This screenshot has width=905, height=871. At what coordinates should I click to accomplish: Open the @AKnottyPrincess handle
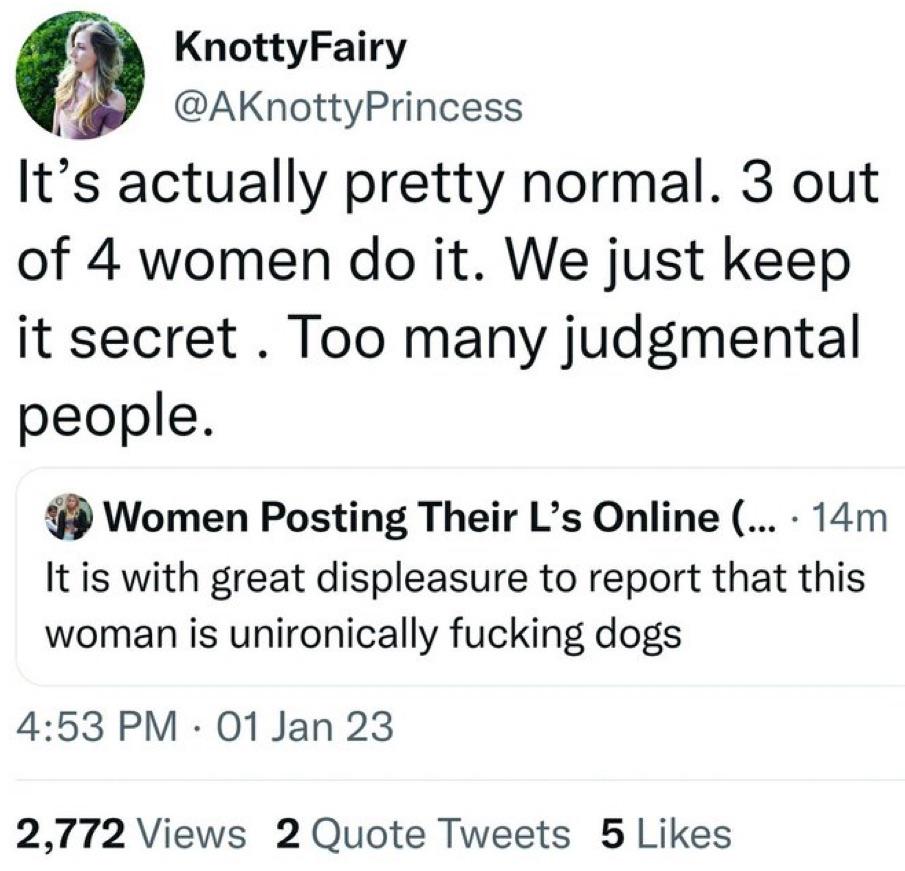click(x=347, y=106)
